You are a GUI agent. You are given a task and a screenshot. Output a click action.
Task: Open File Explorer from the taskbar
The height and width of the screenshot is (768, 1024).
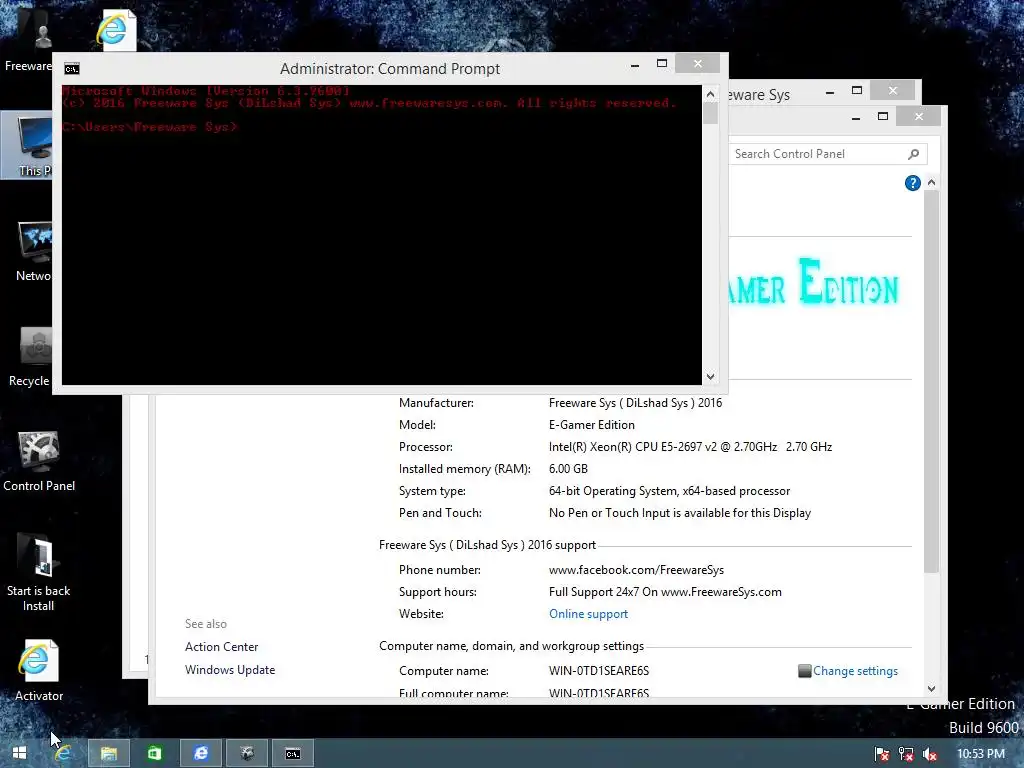tap(109, 753)
